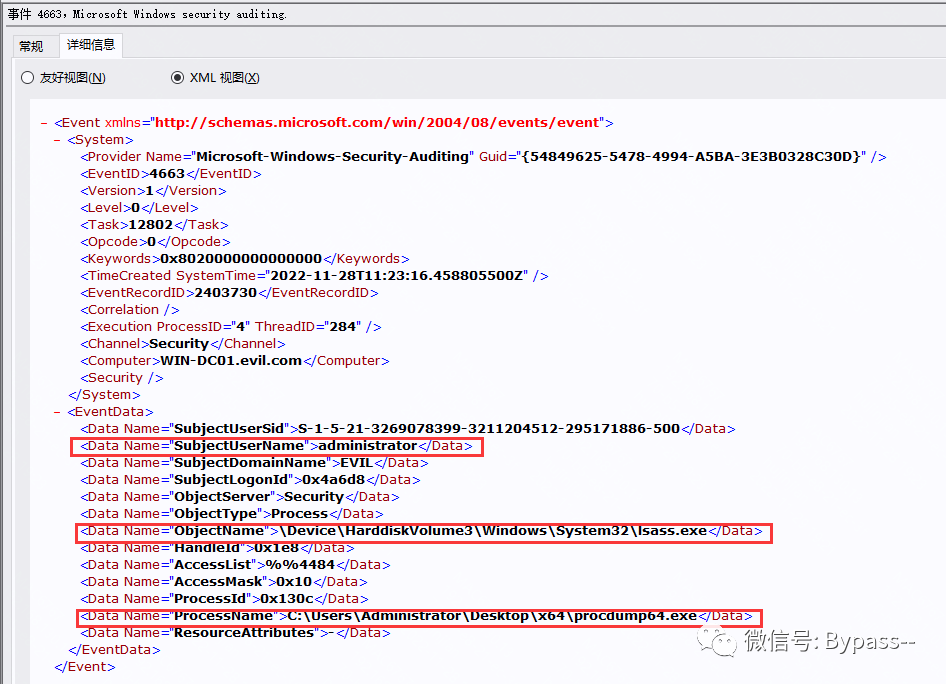Image resolution: width=946 pixels, height=684 pixels.
Task: Click the SubjectUserSid data line
Action: pyautogui.click(x=408, y=429)
